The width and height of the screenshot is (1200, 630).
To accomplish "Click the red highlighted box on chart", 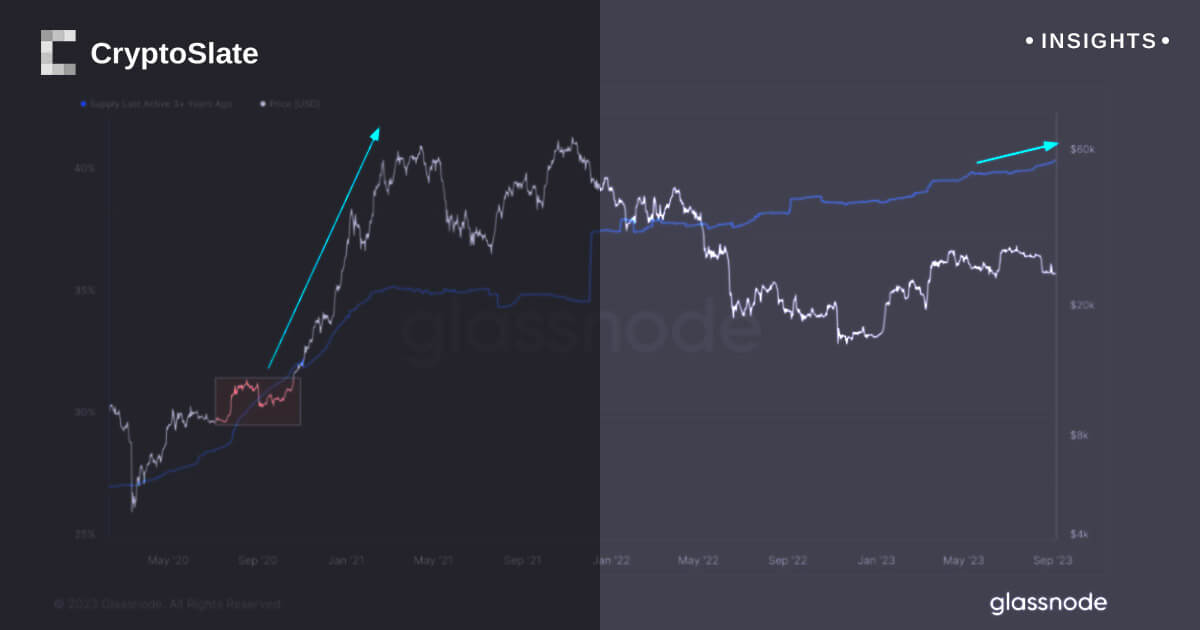I will pyautogui.click(x=257, y=401).
